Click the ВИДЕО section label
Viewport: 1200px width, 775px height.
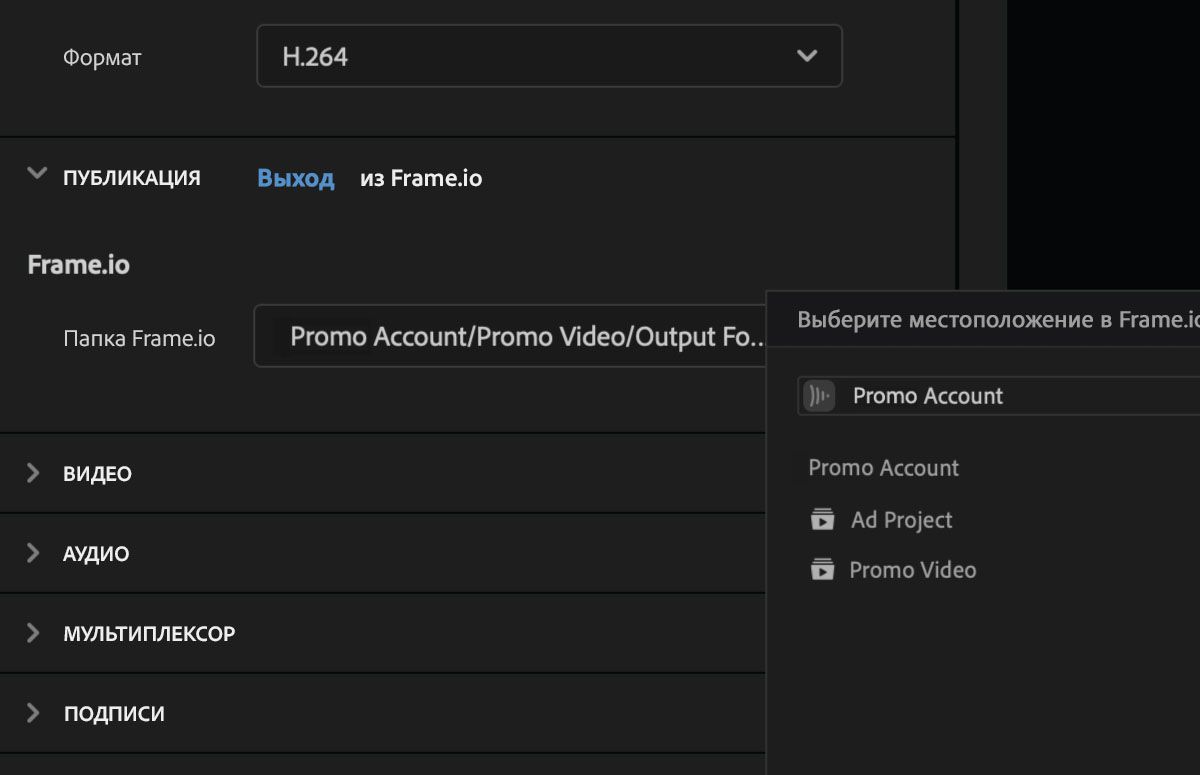[97, 474]
